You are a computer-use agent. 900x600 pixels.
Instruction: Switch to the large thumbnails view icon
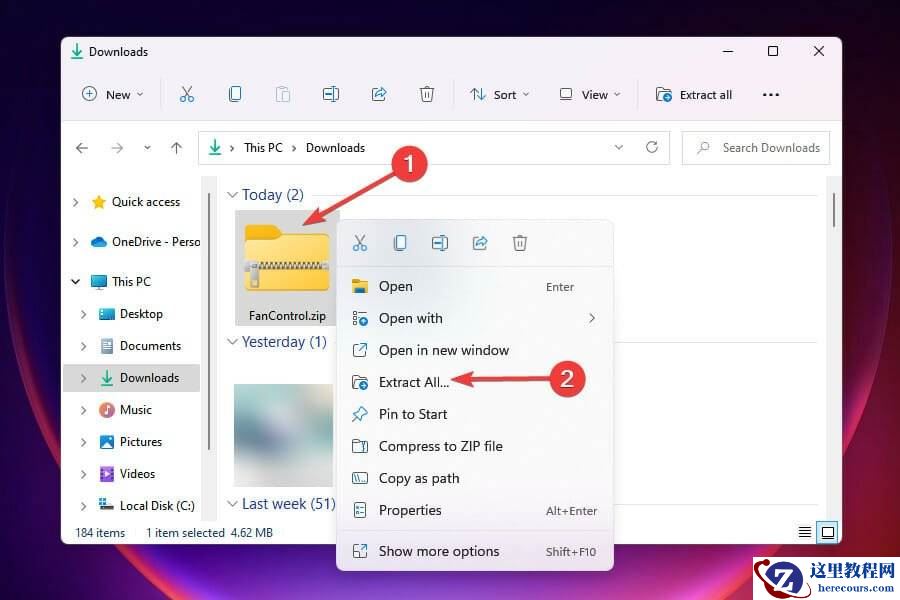click(828, 532)
